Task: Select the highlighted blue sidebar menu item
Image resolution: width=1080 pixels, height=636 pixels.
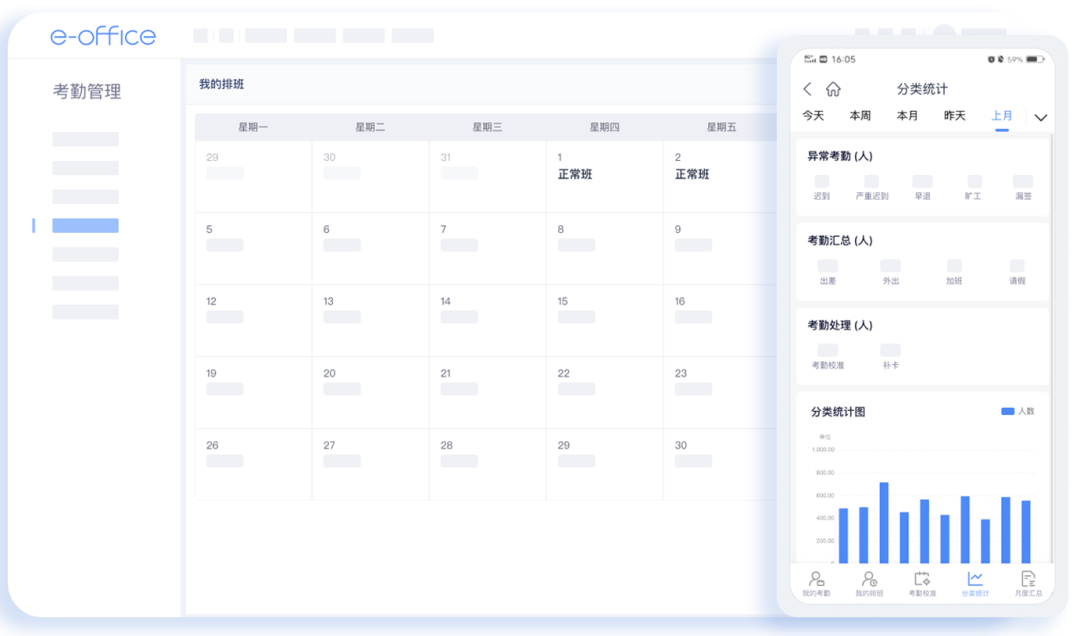Action: tap(85, 225)
